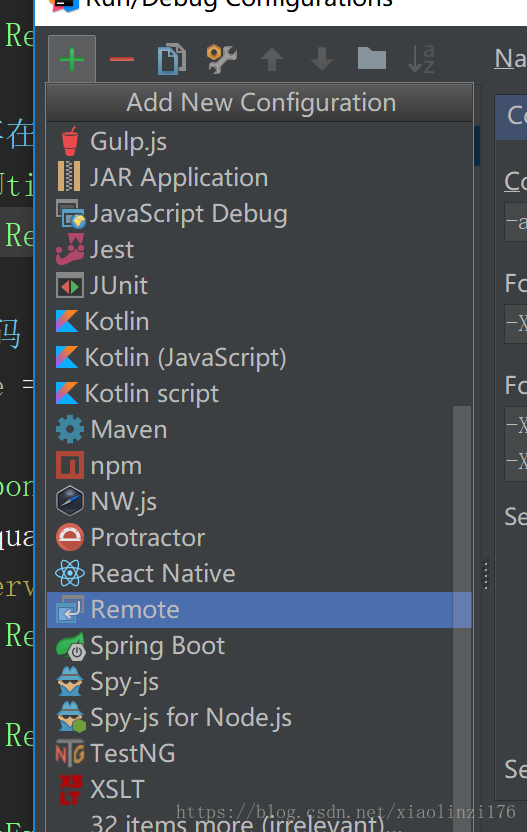Click the Gulp.js red cup icon
Viewport: 527px width, 832px height.
click(x=70, y=142)
